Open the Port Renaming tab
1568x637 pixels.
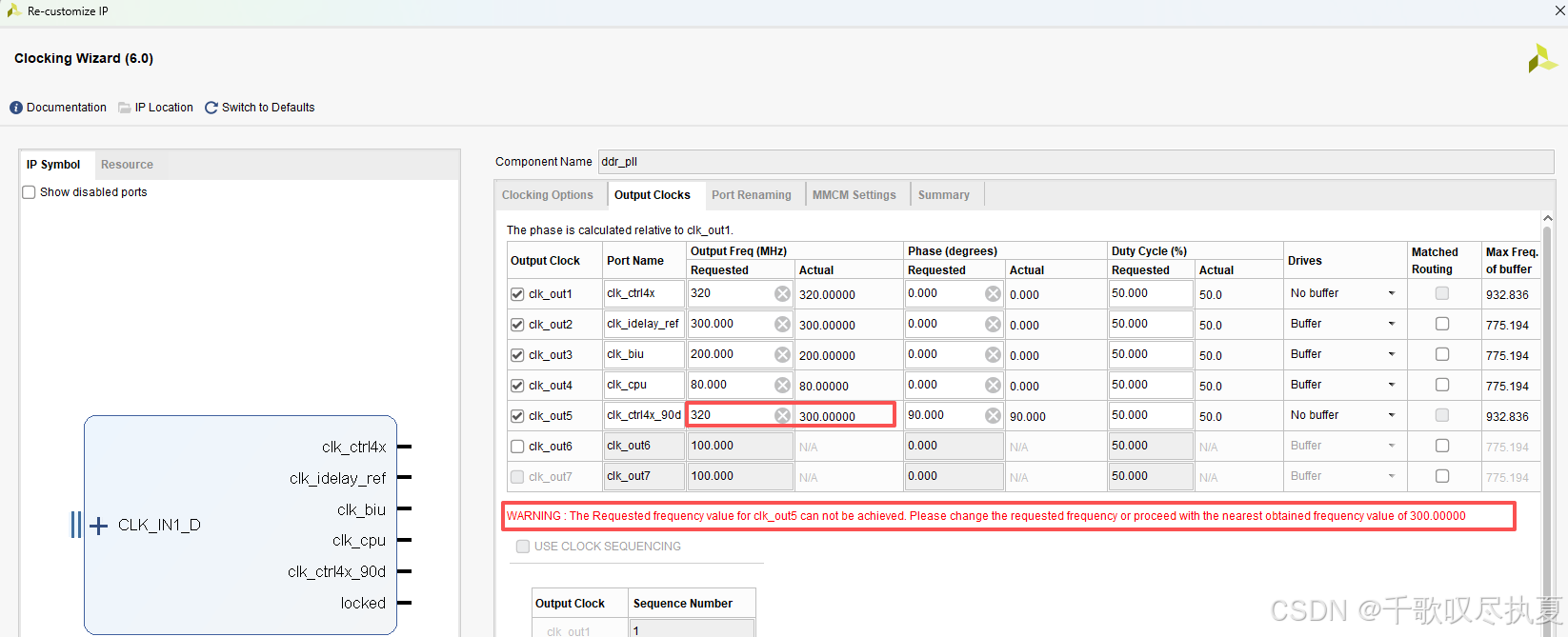752,195
